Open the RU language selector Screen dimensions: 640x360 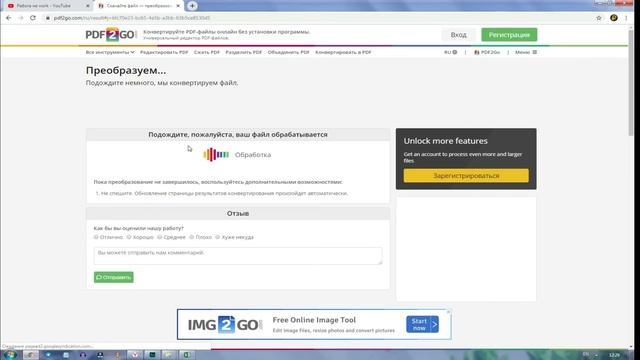[450, 52]
